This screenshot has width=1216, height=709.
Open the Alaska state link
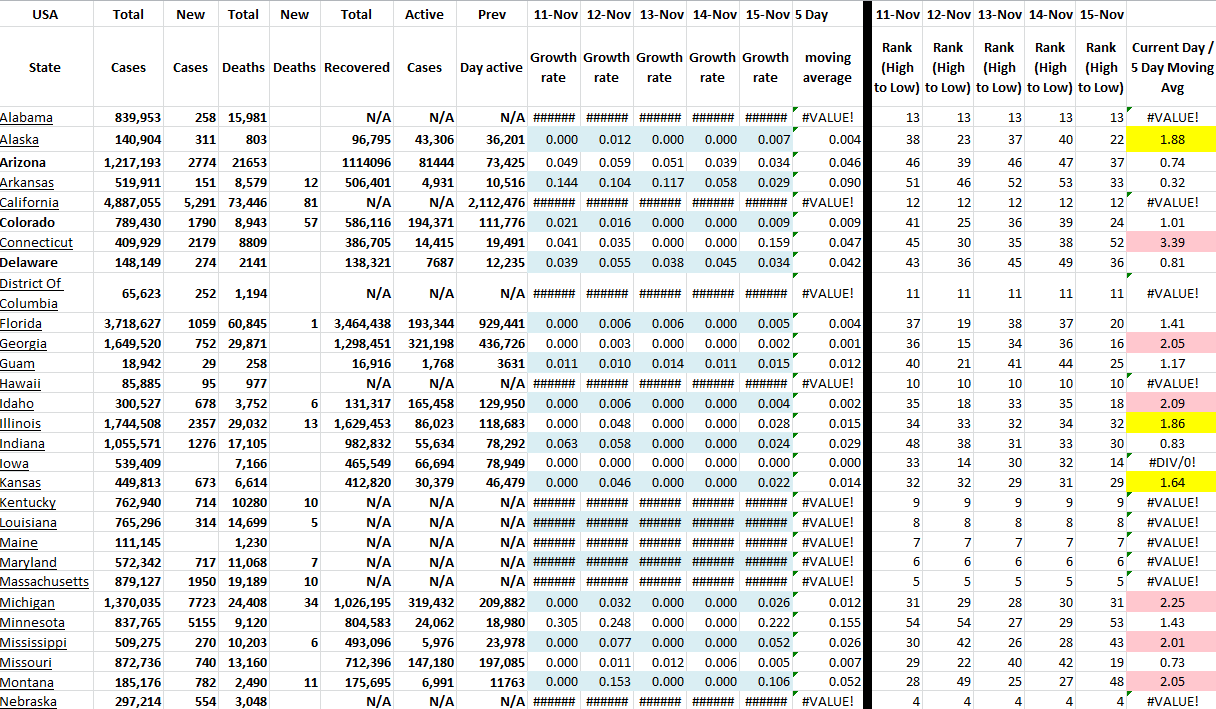pos(20,140)
